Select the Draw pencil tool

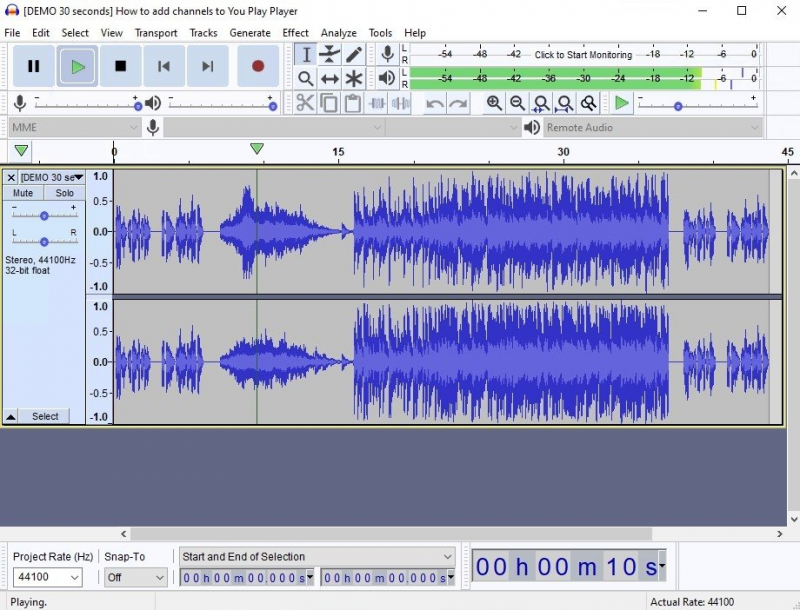coord(354,54)
